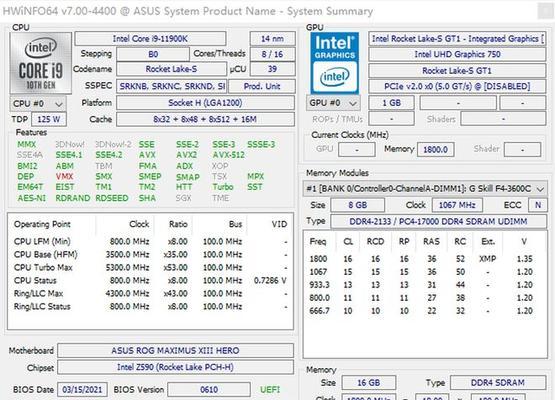Click the RAS column header
The height and width of the screenshot is (400, 555).
click(431, 241)
